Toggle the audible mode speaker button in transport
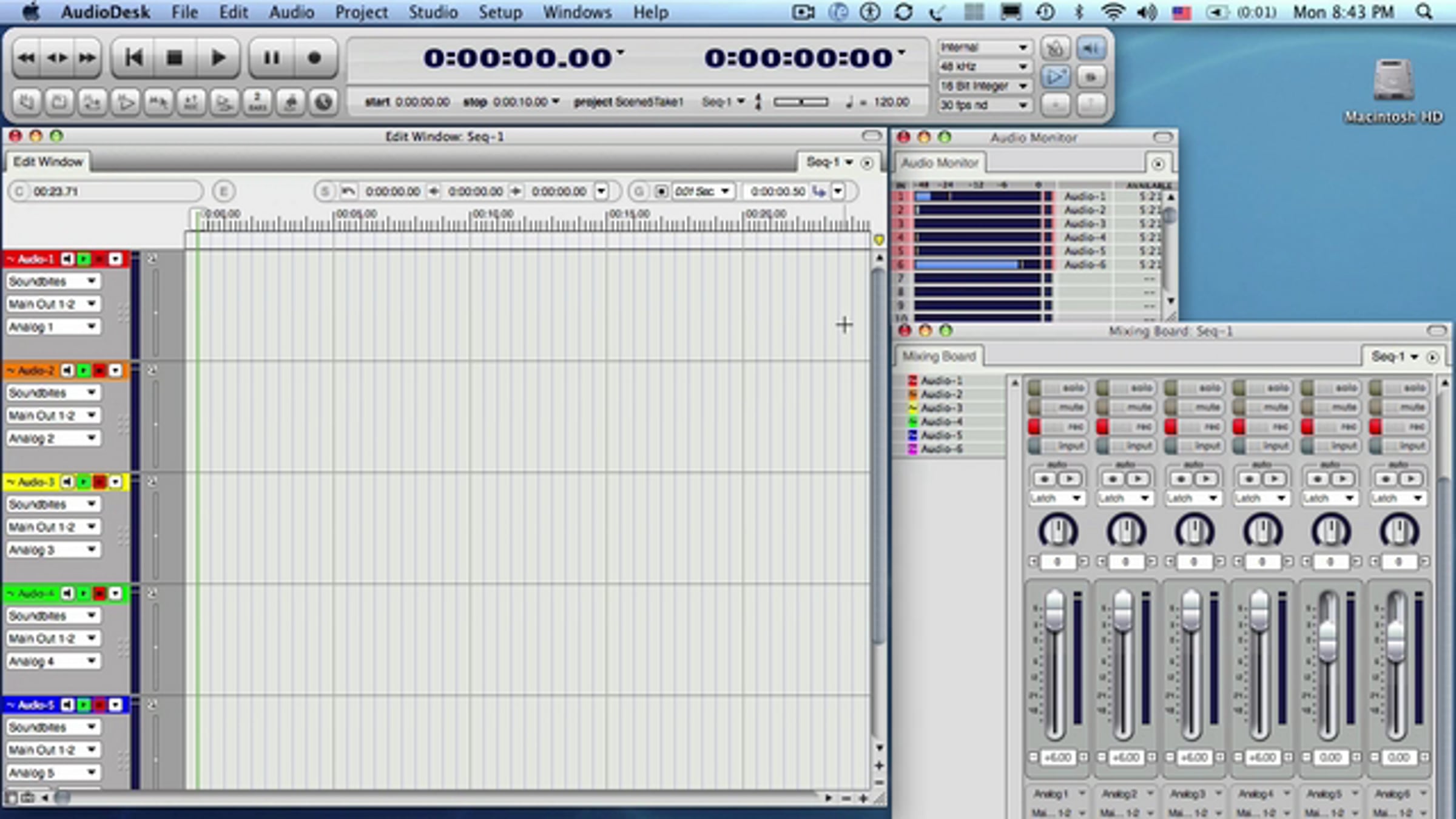Viewport: 1456px width, 819px height. click(1091, 48)
